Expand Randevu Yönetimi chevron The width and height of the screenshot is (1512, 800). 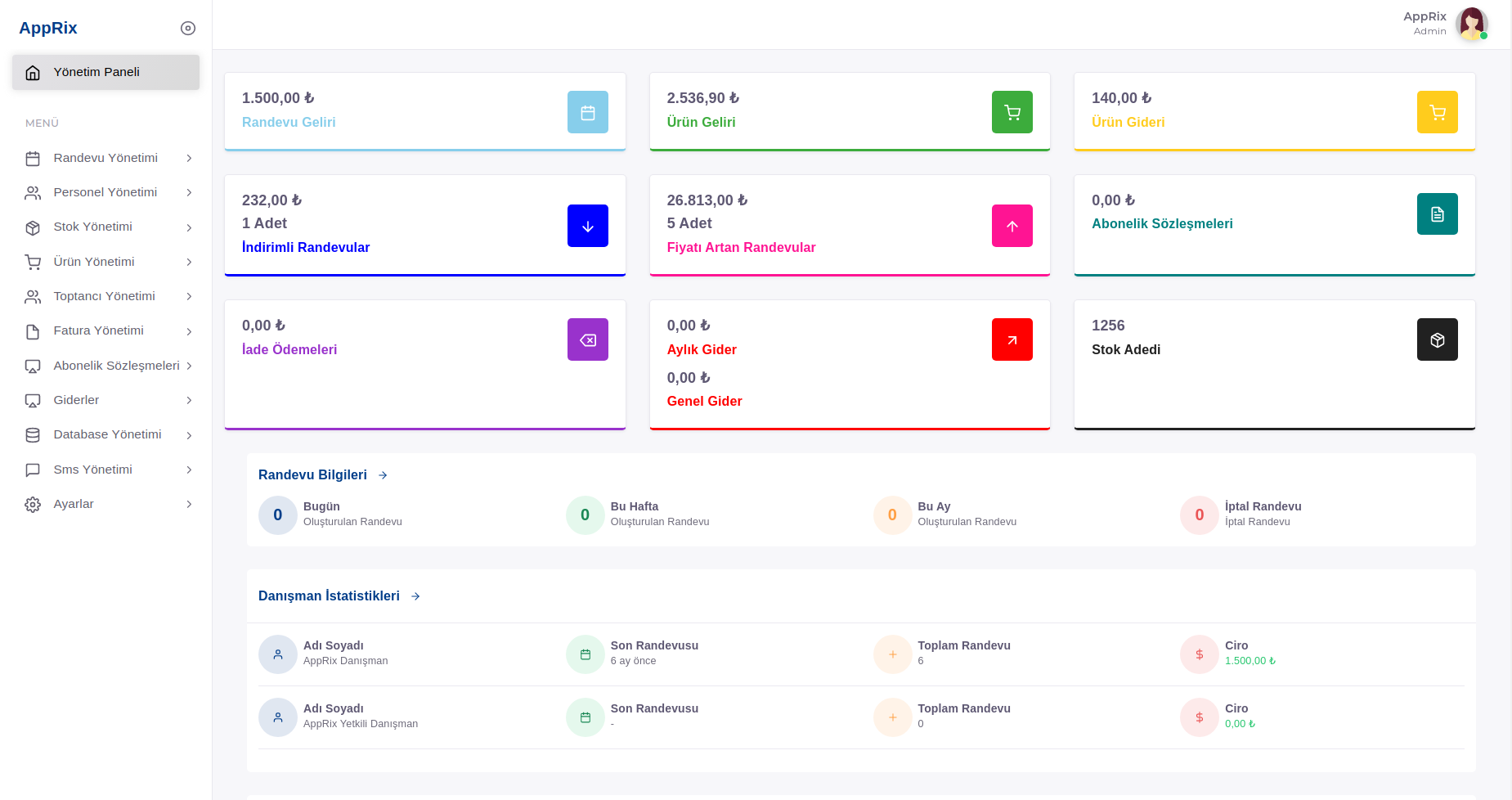click(x=189, y=158)
